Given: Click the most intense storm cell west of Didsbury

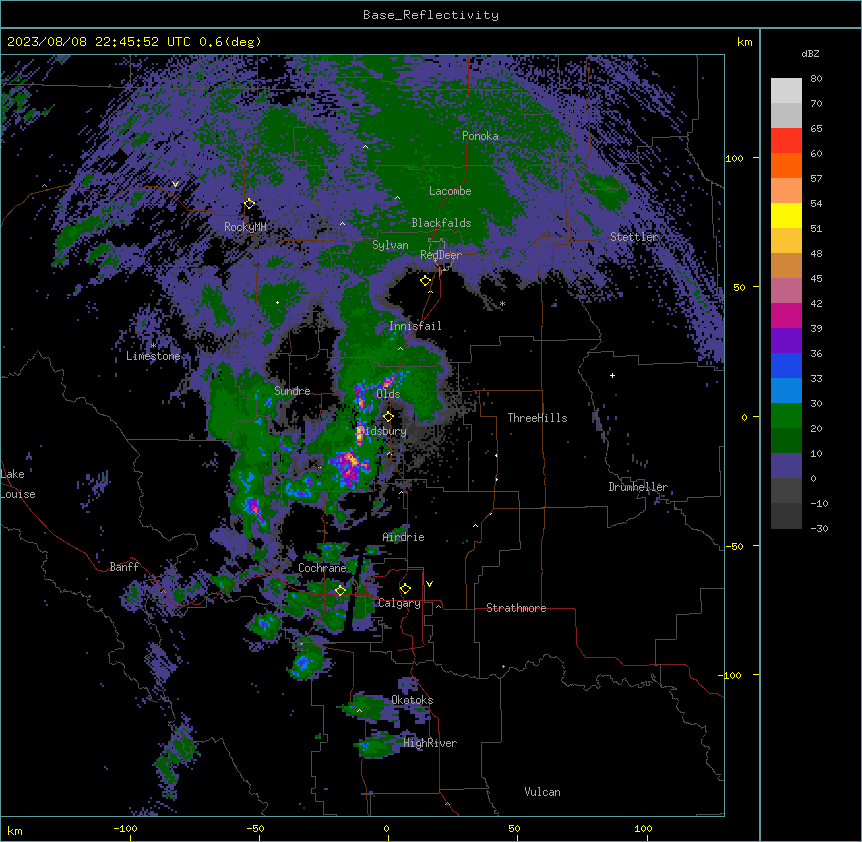Looking at the screenshot, I should click(349, 467).
